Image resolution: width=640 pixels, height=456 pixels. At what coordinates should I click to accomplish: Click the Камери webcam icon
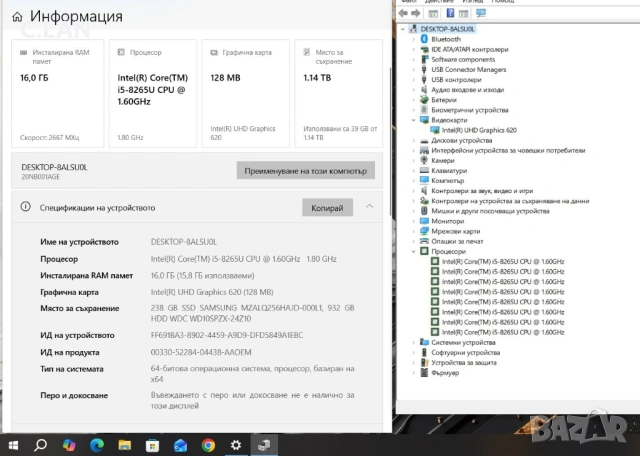tap(424, 160)
